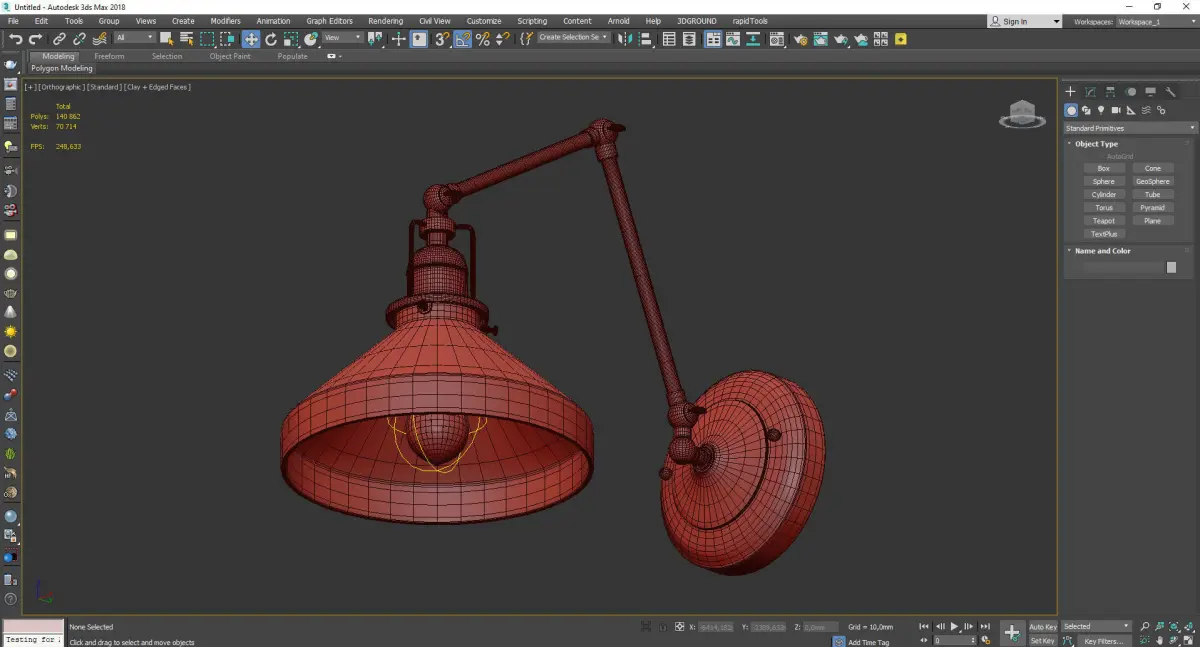
Task: Open the Standard Primitives dropdown
Action: 1130,128
